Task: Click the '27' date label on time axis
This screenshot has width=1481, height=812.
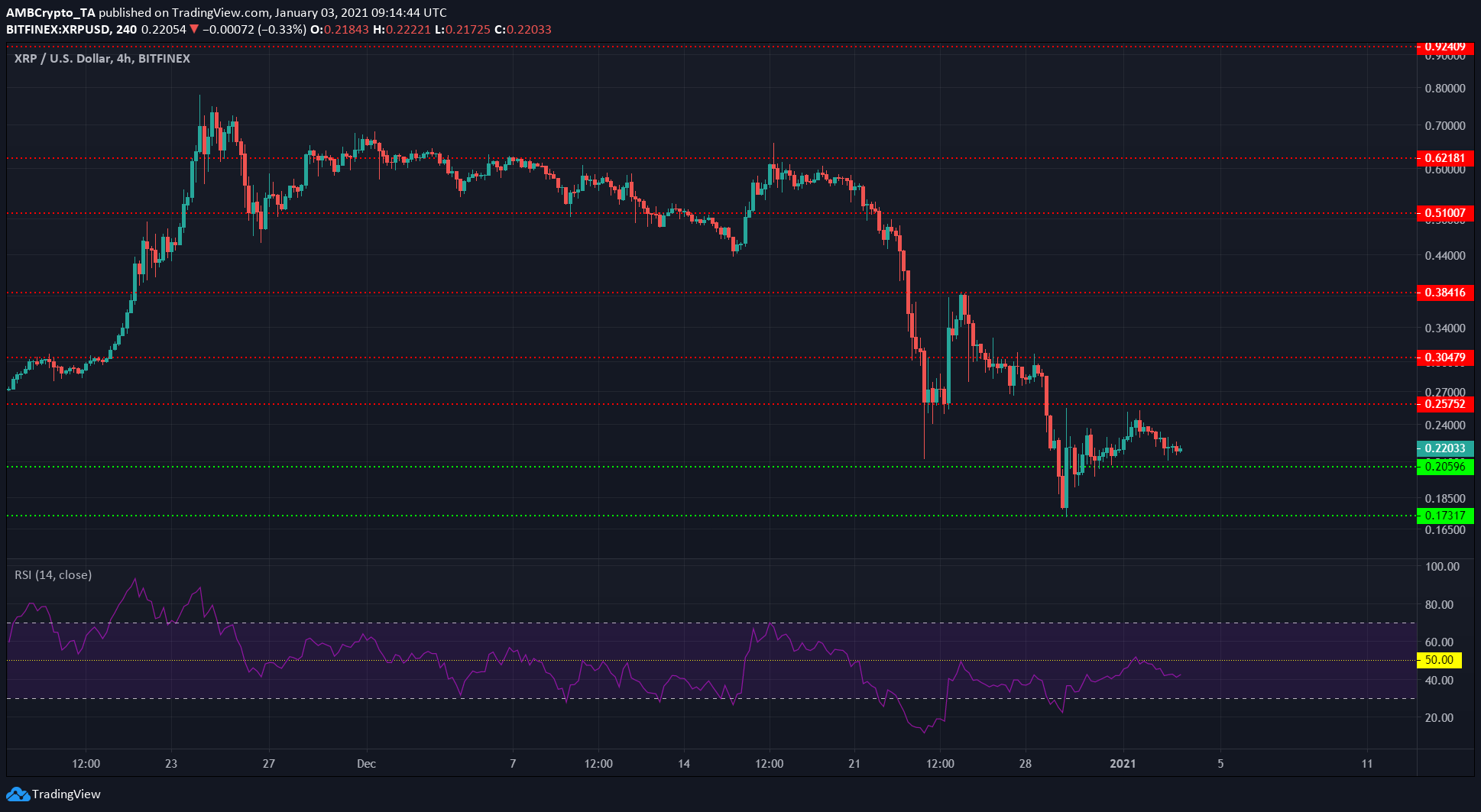Action: pyautogui.click(x=269, y=764)
